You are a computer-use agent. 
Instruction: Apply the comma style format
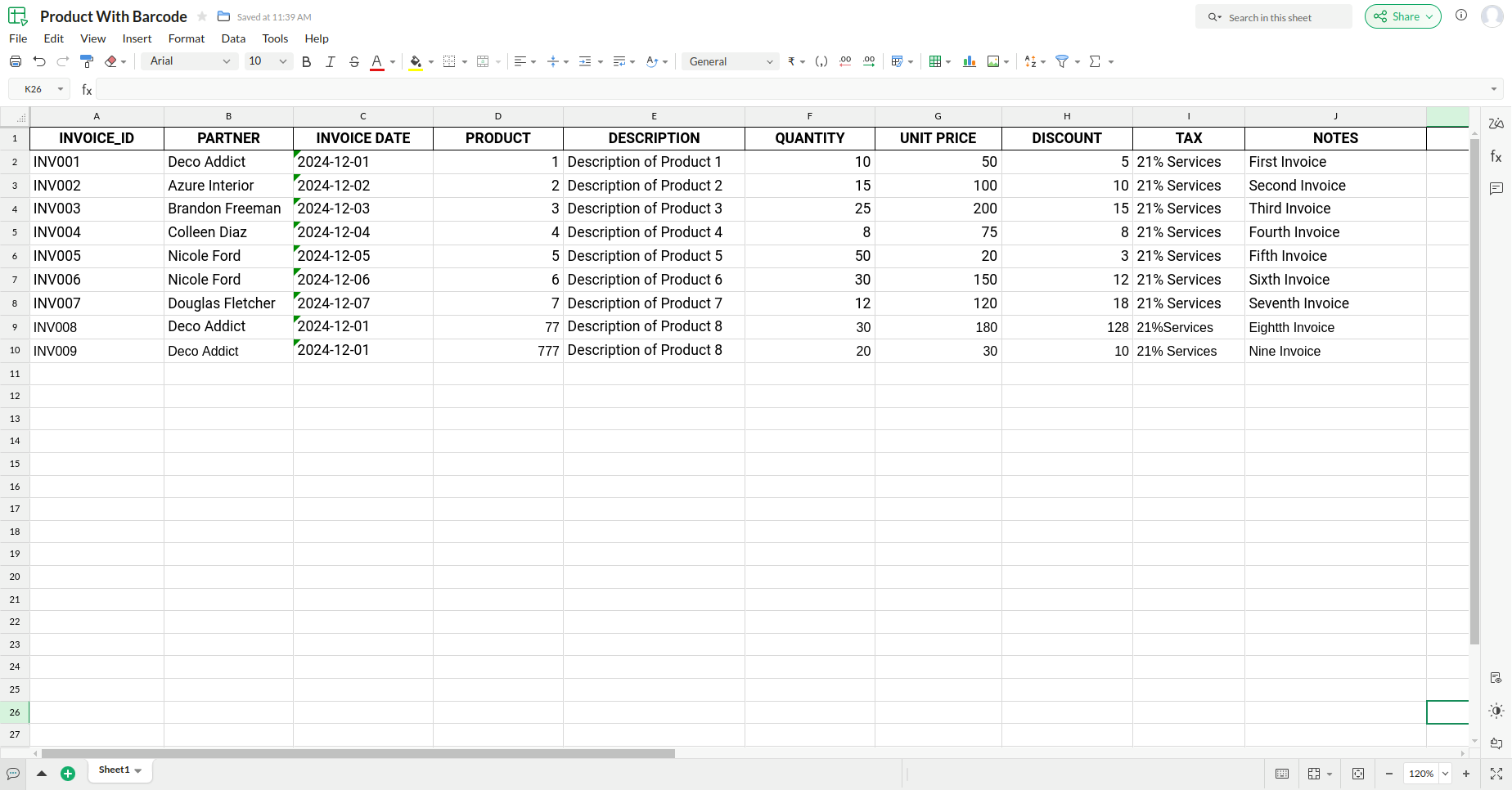[821, 61]
